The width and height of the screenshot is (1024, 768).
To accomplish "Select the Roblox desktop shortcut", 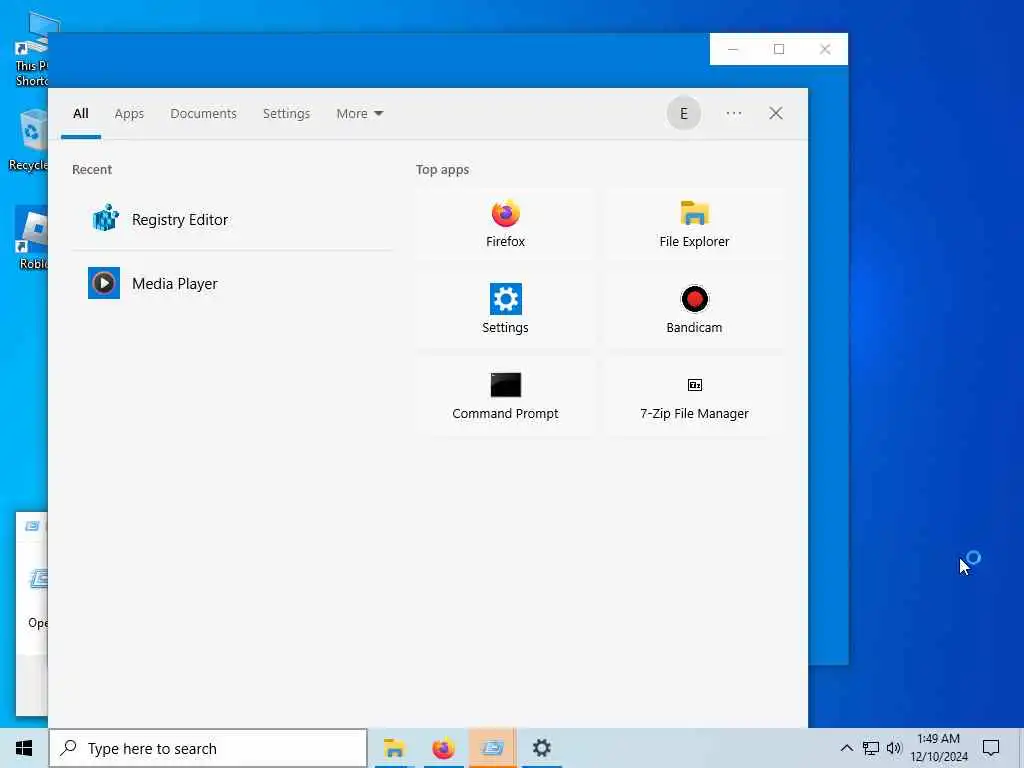I will click(30, 238).
